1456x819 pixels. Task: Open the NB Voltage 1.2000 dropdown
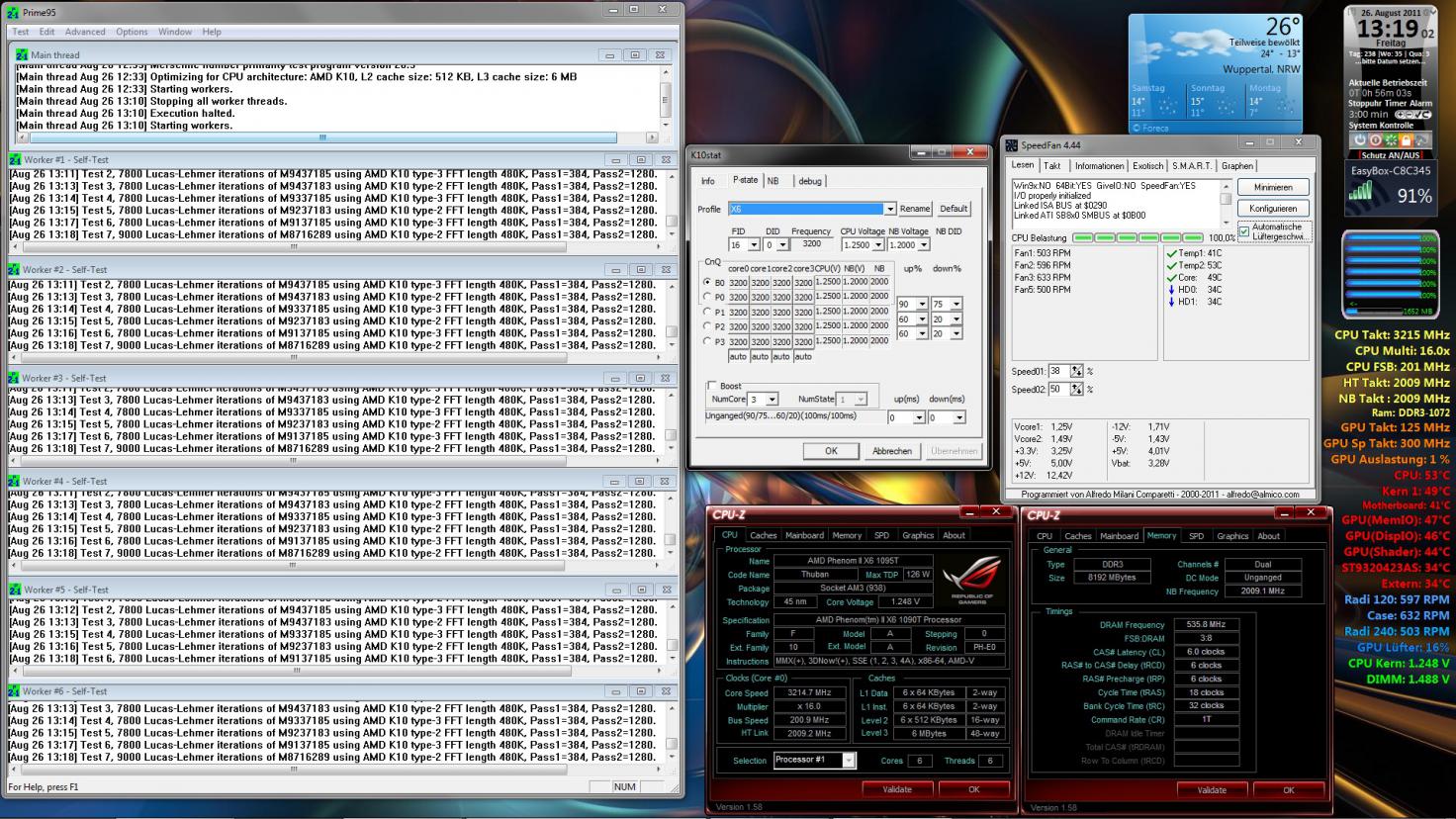924,244
